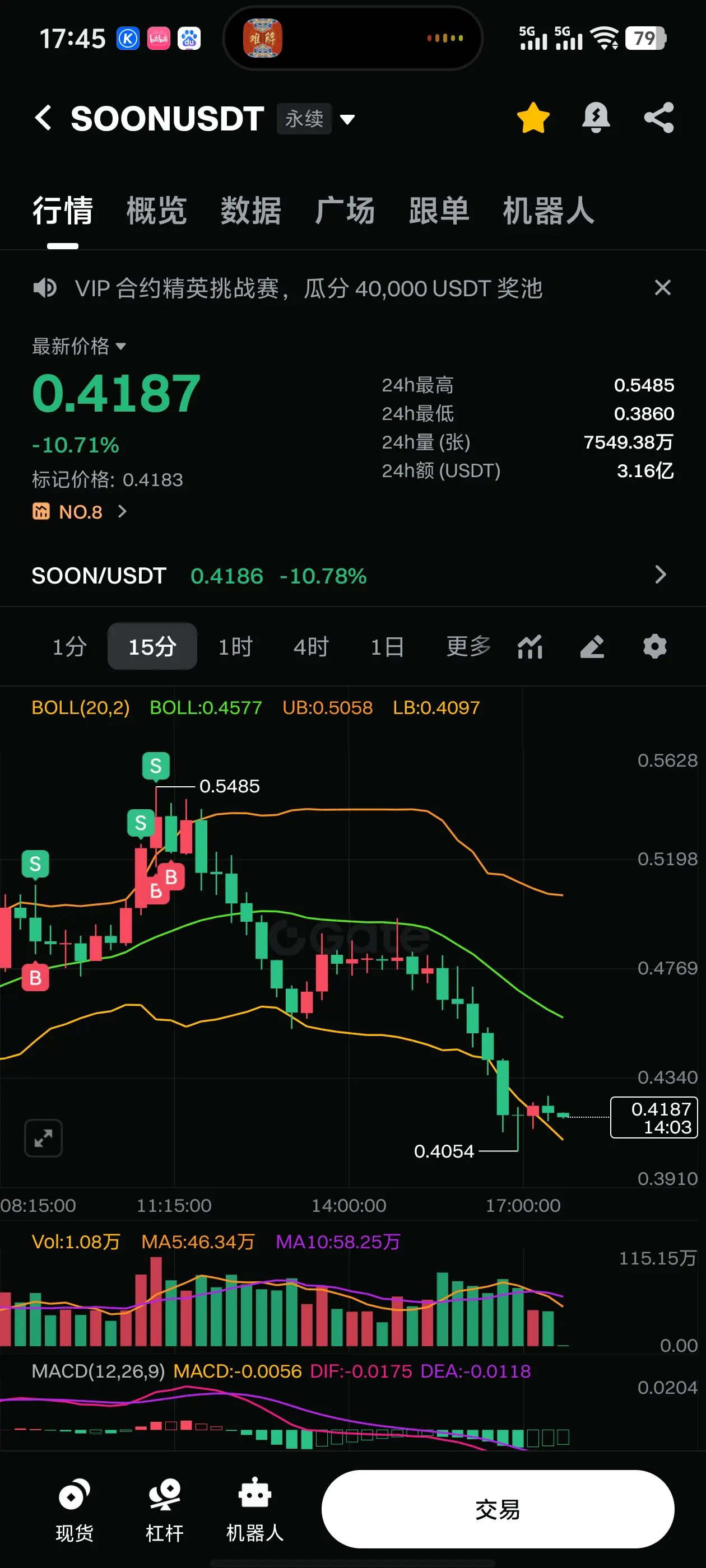Tap the 24h额 3.16亿 value

[645, 470]
